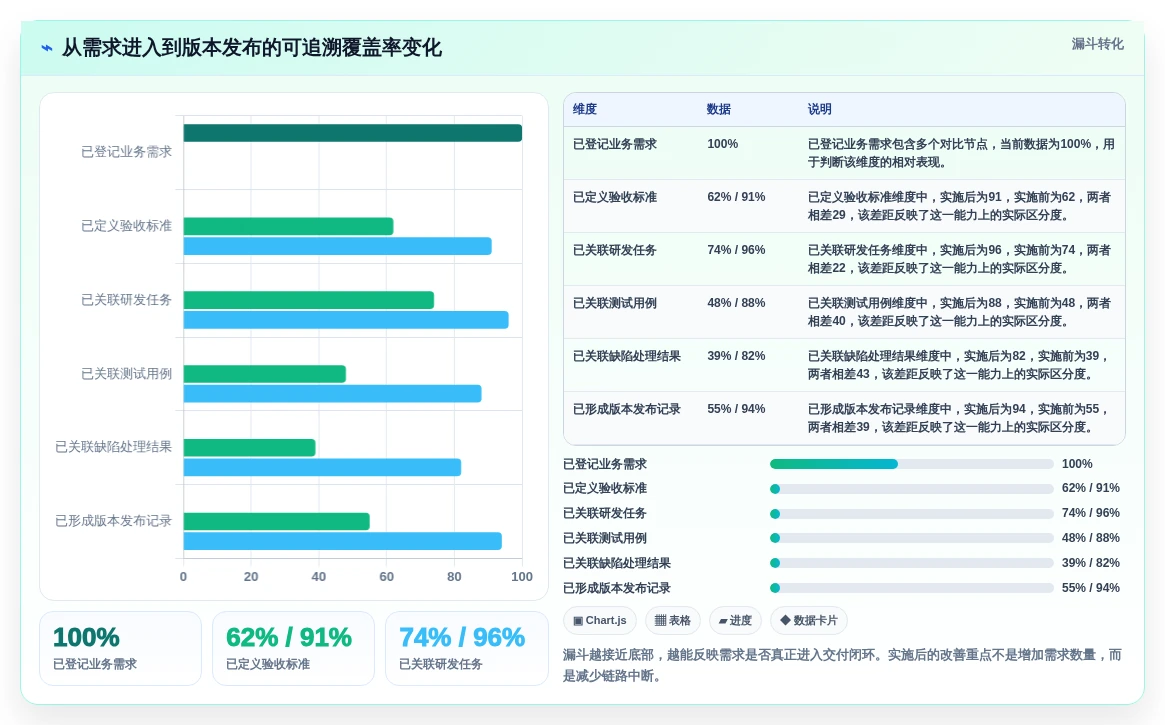Click the green 已定义验收标准 chart bar
Viewport: 1165px width, 725px height.
[288, 227]
